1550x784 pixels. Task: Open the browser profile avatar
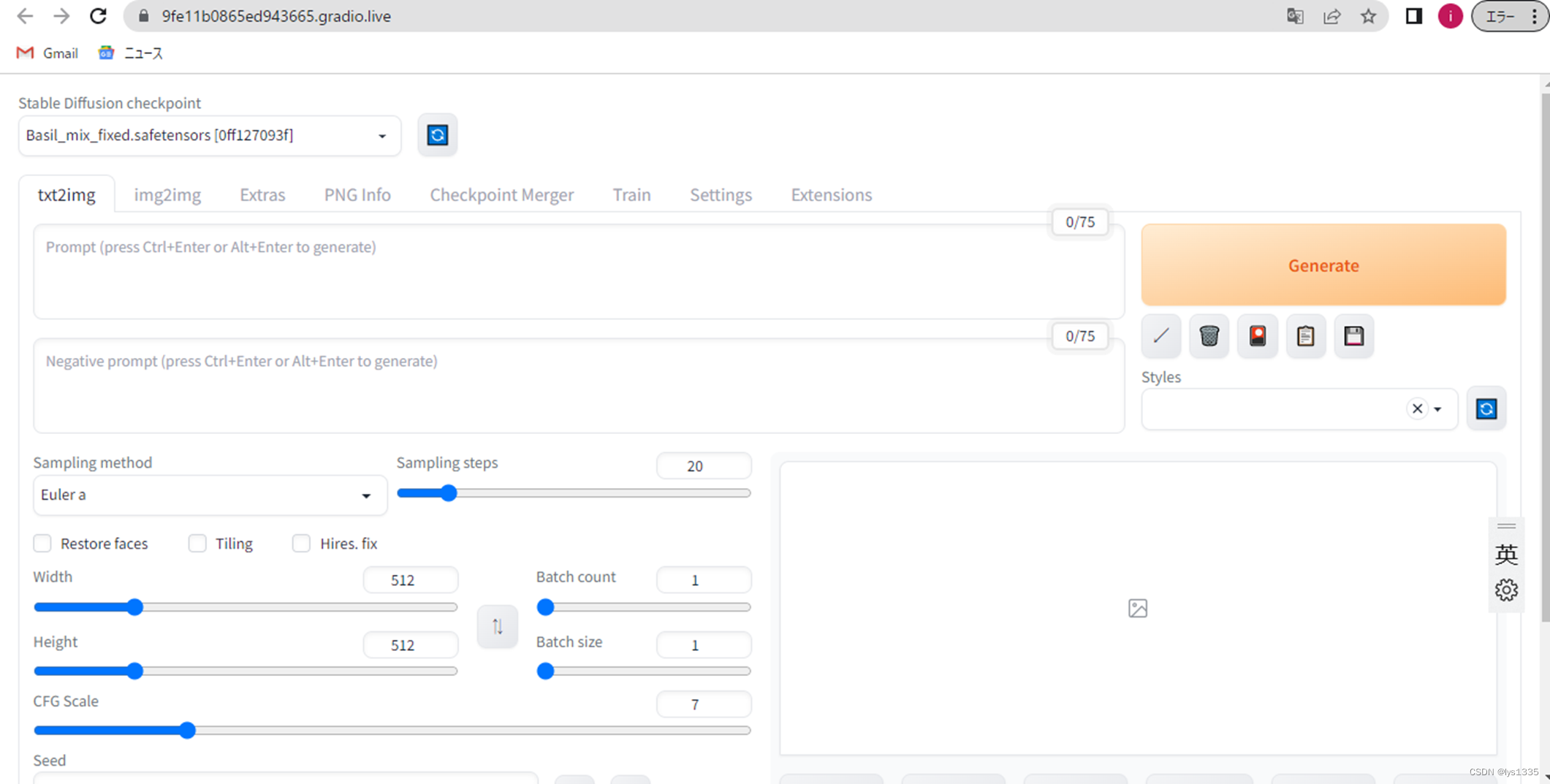coord(1450,16)
